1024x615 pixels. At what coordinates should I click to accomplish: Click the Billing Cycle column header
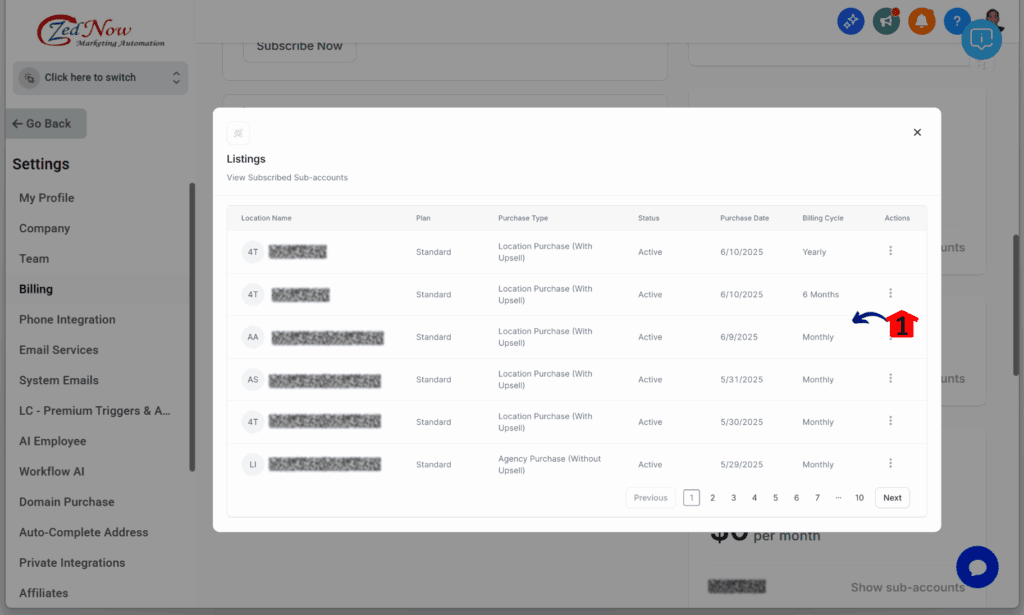coord(823,218)
